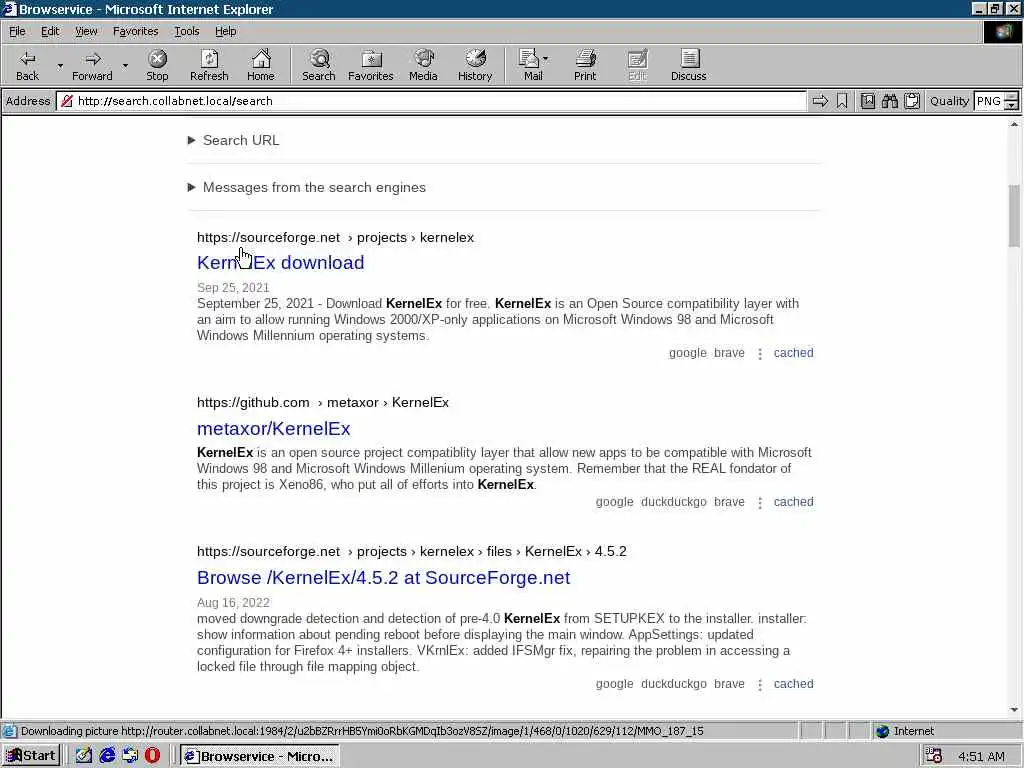Screen dimensions: 1024x768
Task: Click in the Address URL field
Action: (431, 101)
